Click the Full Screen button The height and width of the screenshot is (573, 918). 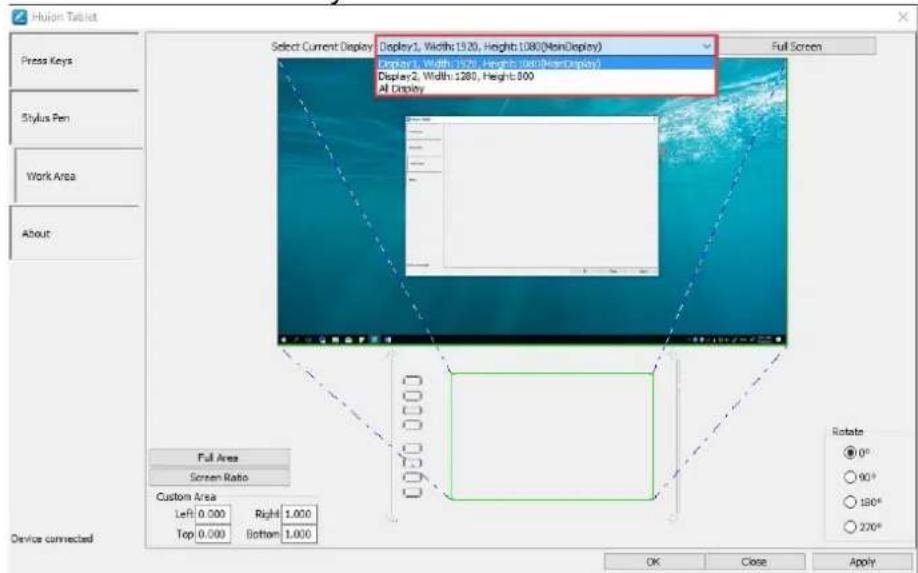796,46
